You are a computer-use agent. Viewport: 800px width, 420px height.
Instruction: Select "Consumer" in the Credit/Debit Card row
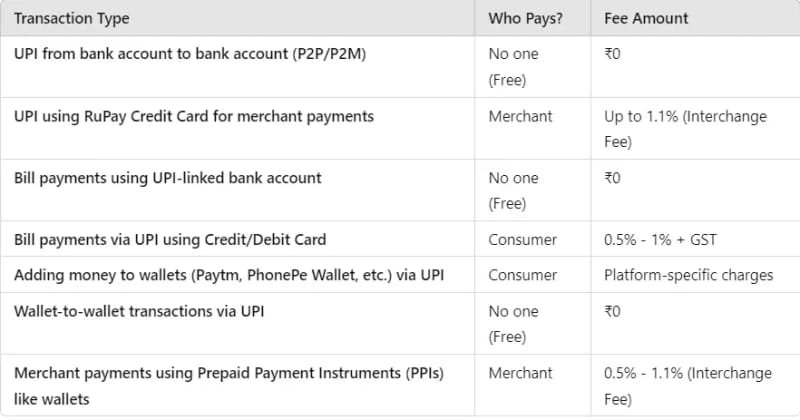(523, 240)
